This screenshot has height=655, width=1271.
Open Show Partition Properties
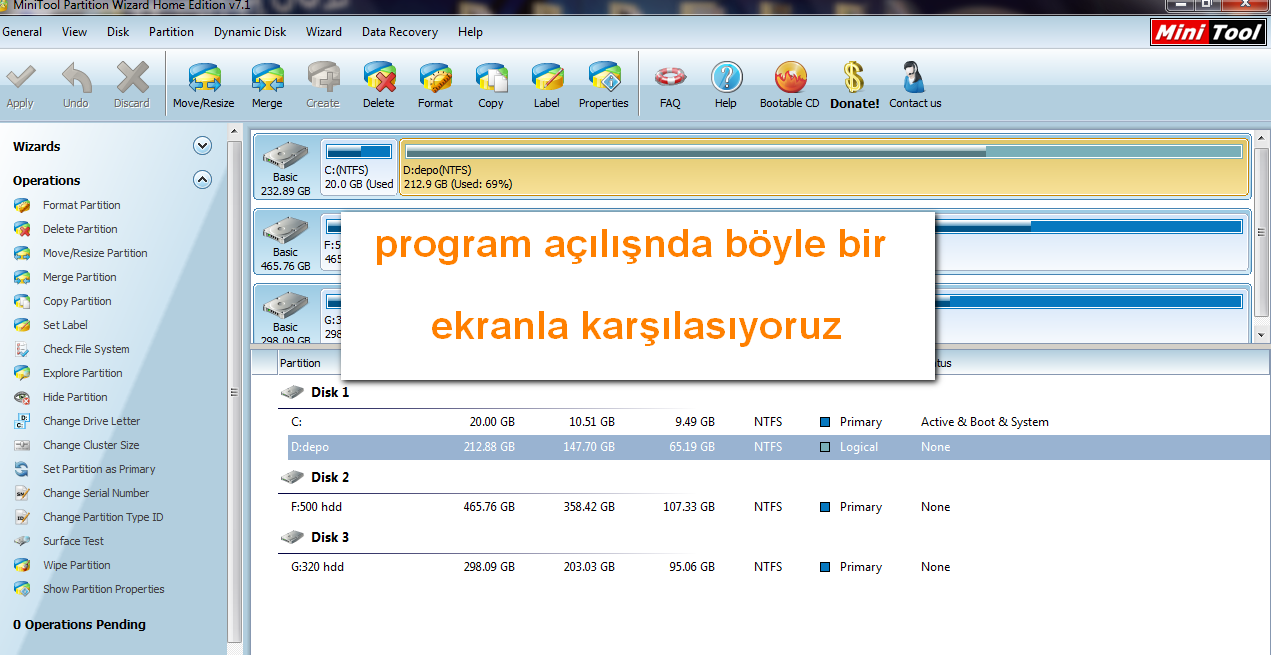[x=103, y=589]
